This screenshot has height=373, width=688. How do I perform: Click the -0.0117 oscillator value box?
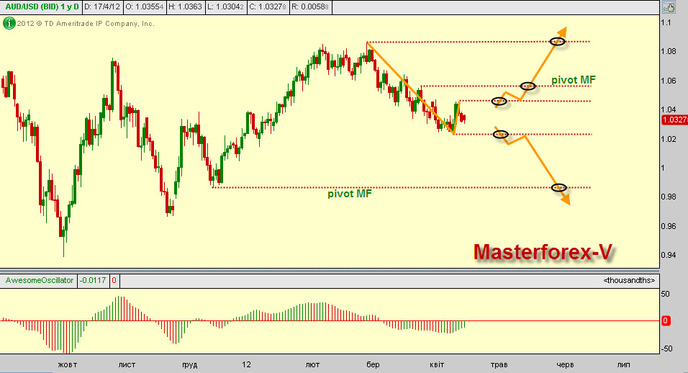tap(93, 280)
